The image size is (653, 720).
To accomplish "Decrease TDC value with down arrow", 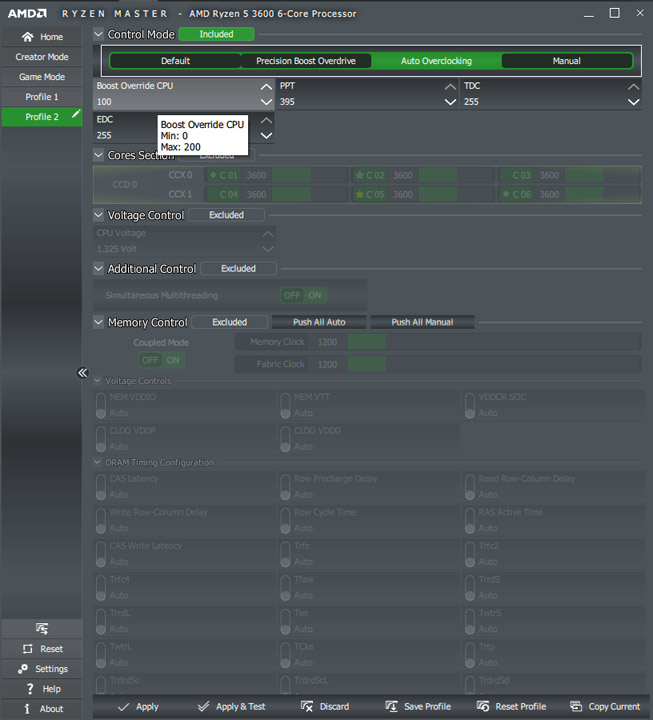I will click(634, 102).
